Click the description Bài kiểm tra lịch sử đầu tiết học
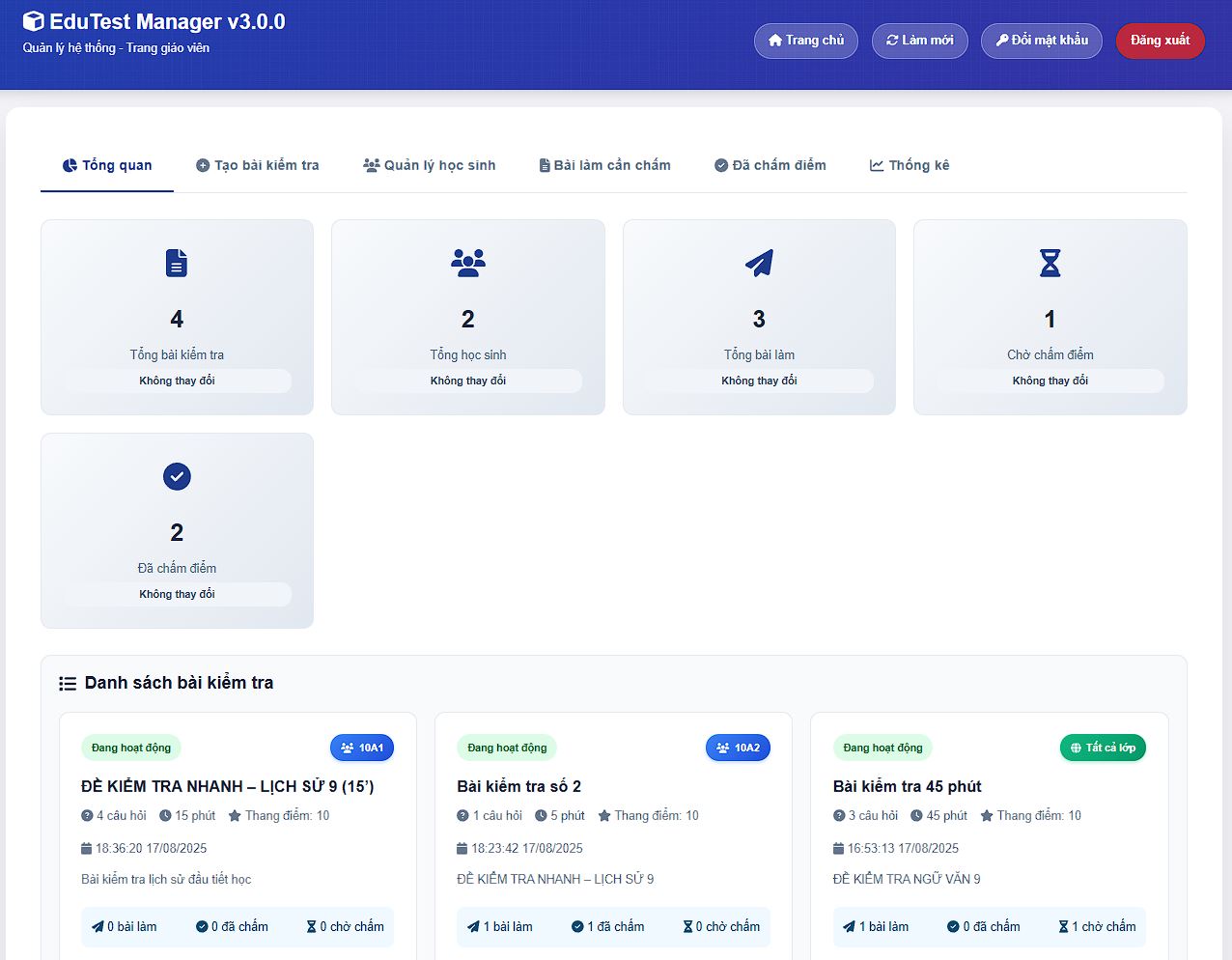Image resolution: width=1232 pixels, height=960 pixels. [x=166, y=879]
